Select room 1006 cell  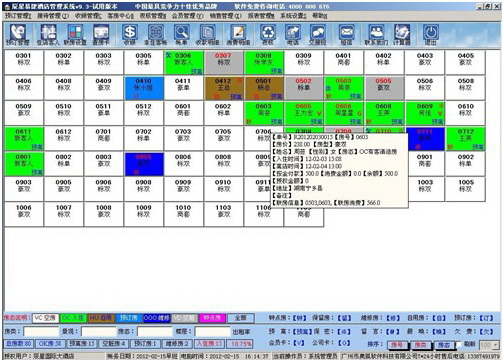(24, 214)
